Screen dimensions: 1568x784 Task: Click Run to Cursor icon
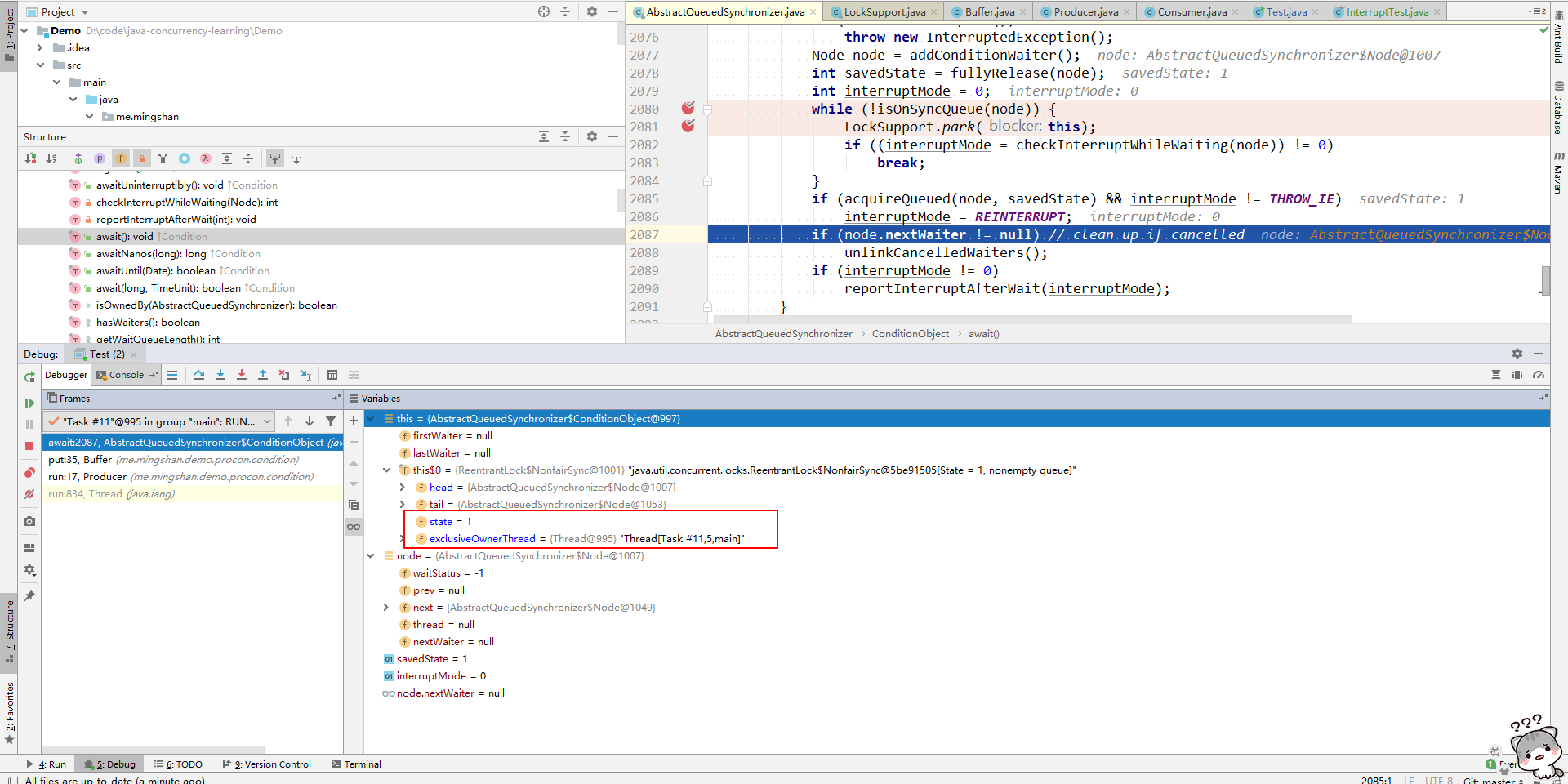[x=305, y=375]
